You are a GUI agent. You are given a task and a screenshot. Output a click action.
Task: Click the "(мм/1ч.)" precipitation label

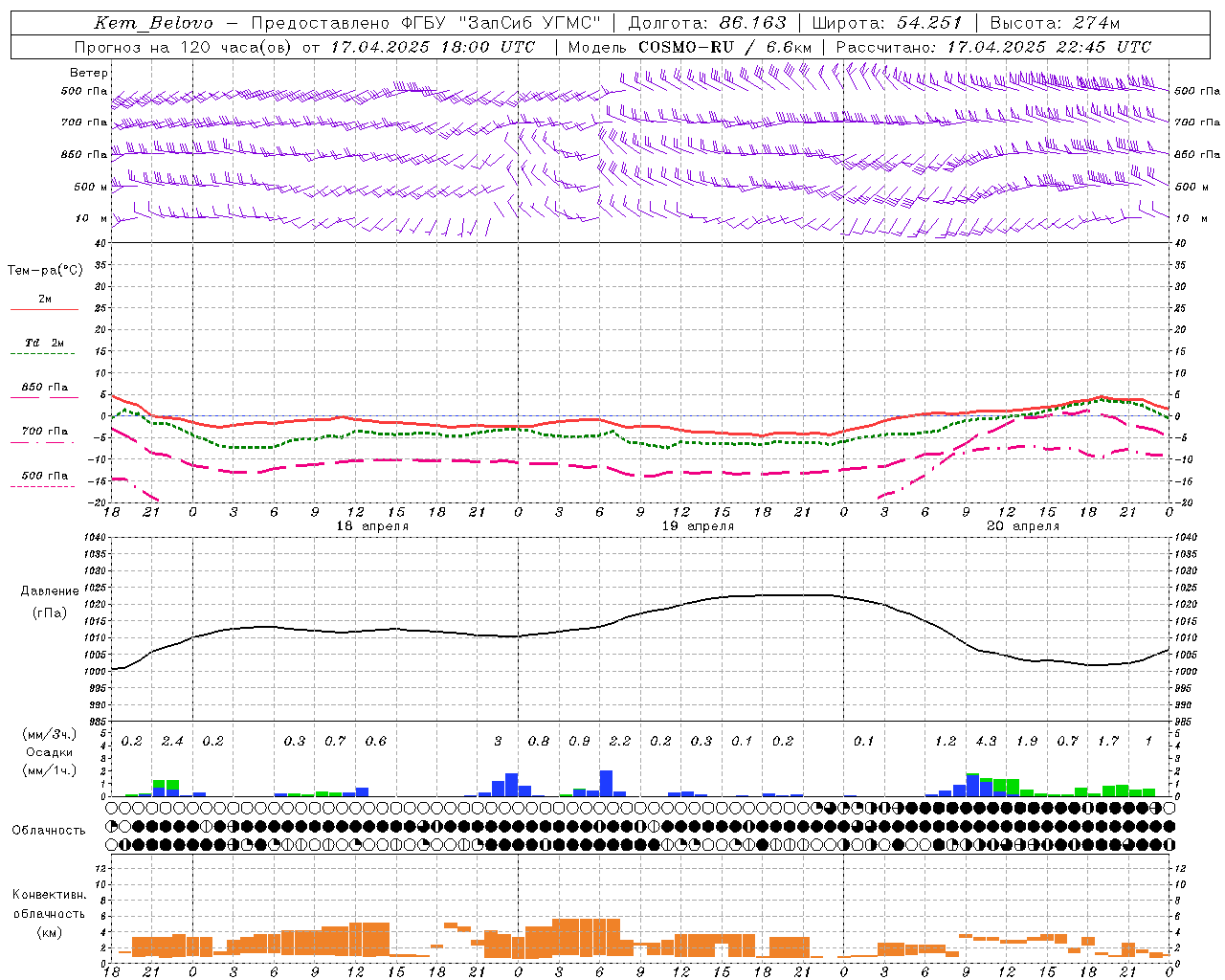point(49,770)
